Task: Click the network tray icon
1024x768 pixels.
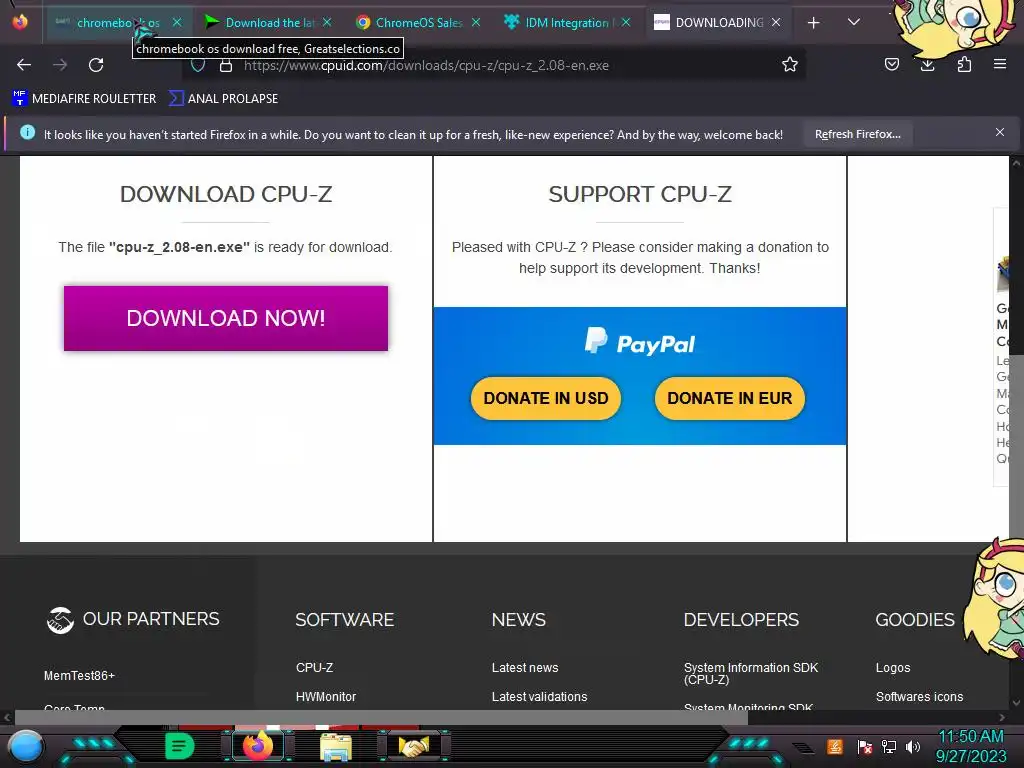Action: (889, 746)
